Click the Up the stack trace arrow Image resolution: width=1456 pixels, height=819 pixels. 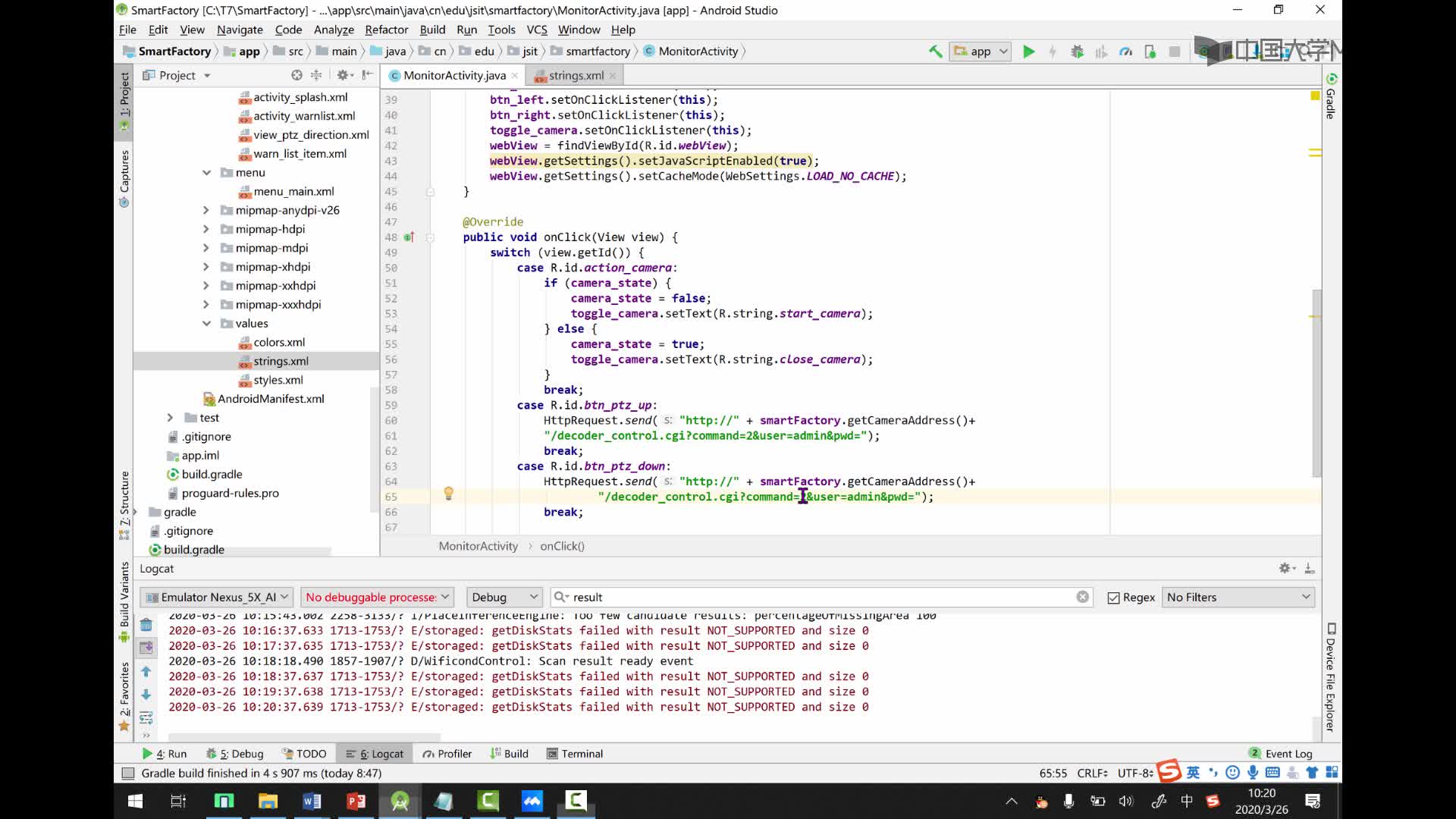tap(146, 671)
